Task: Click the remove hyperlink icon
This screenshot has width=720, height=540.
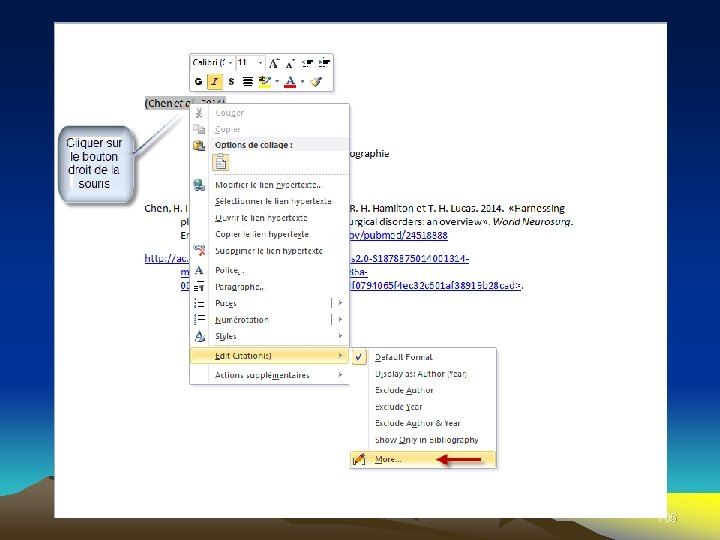Action: tap(199, 250)
